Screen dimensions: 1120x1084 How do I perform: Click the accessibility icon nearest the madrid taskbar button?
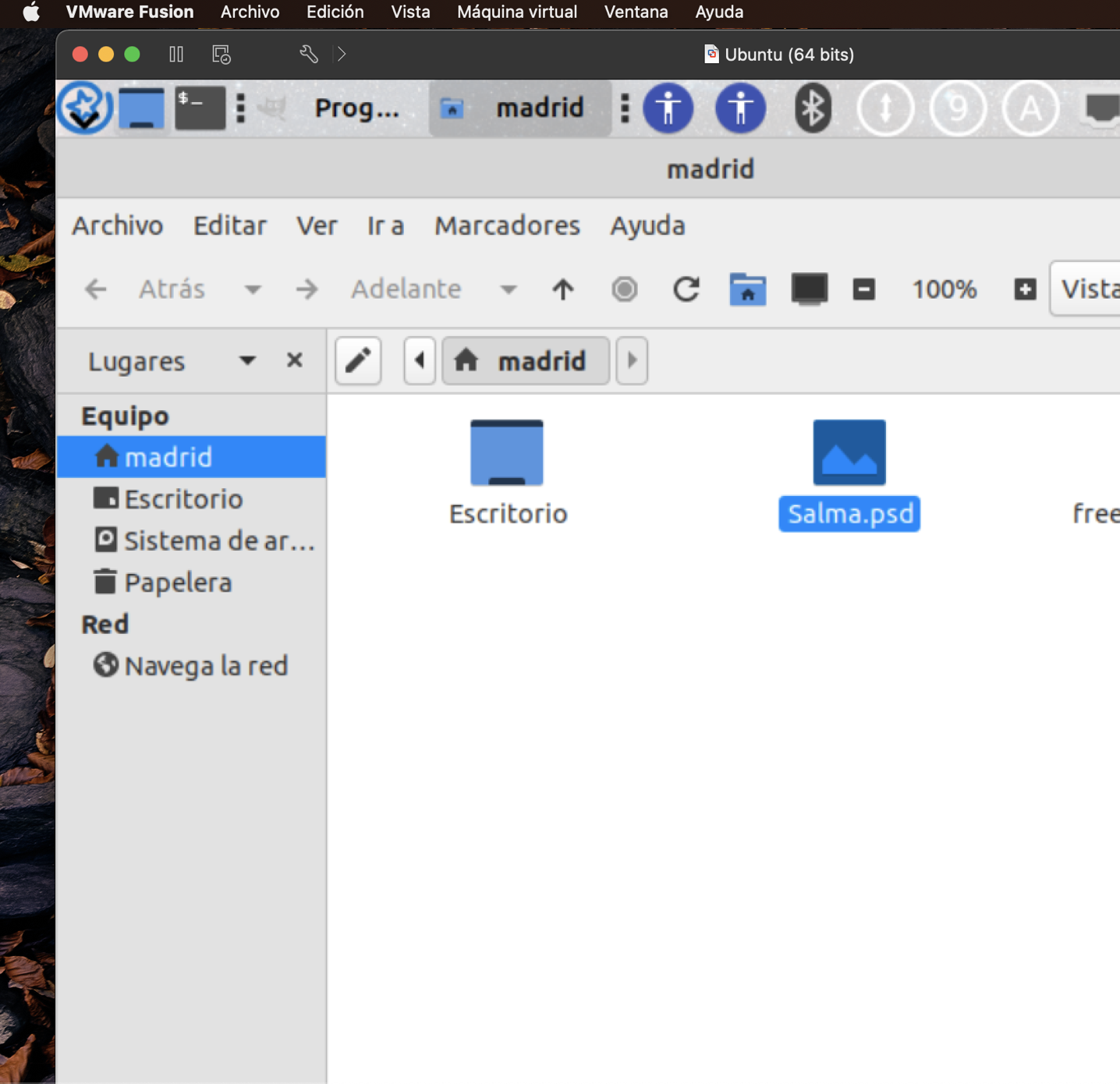[668, 108]
